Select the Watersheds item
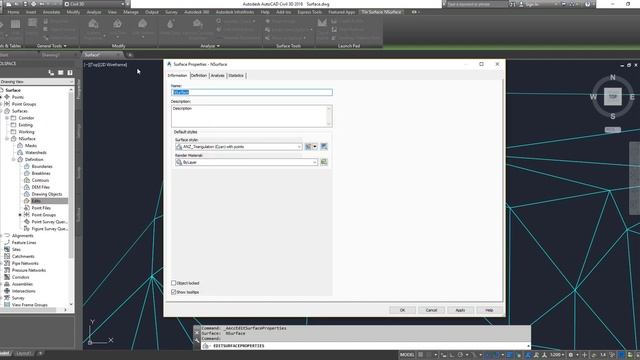Screen dimensions: 640x360 [36, 153]
